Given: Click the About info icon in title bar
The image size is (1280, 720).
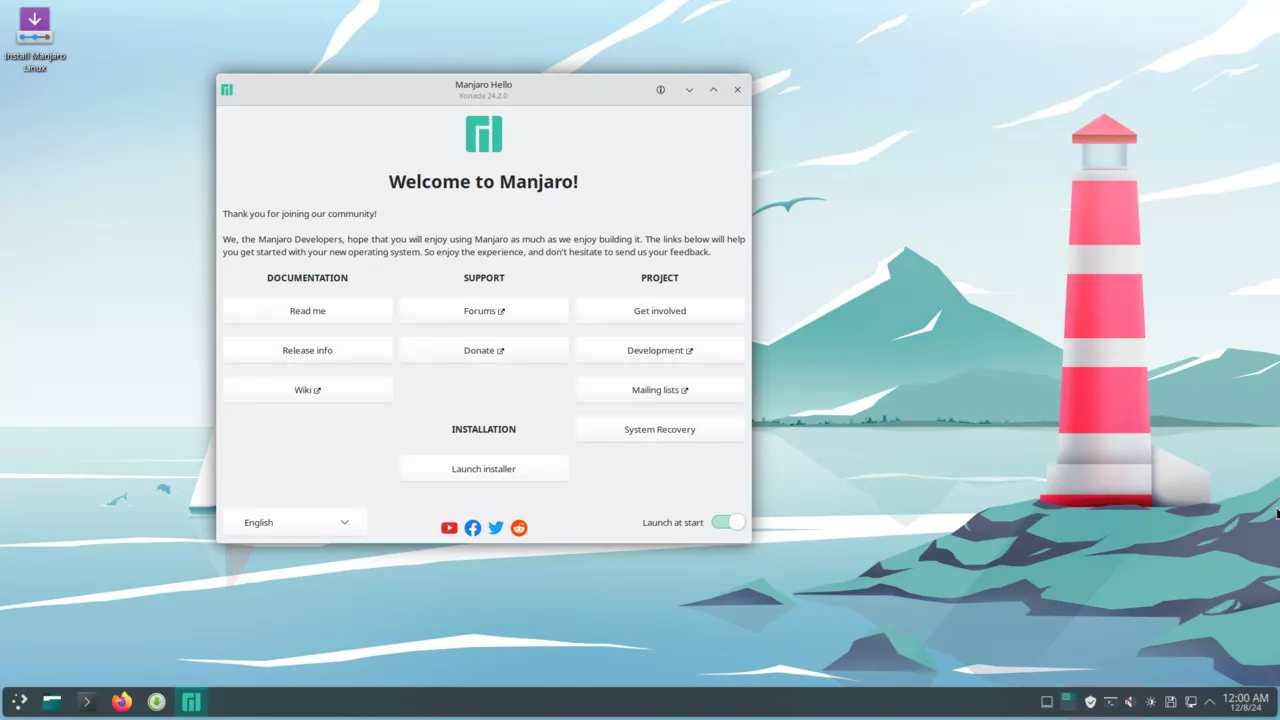Looking at the screenshot, I should tap(660, 90).
